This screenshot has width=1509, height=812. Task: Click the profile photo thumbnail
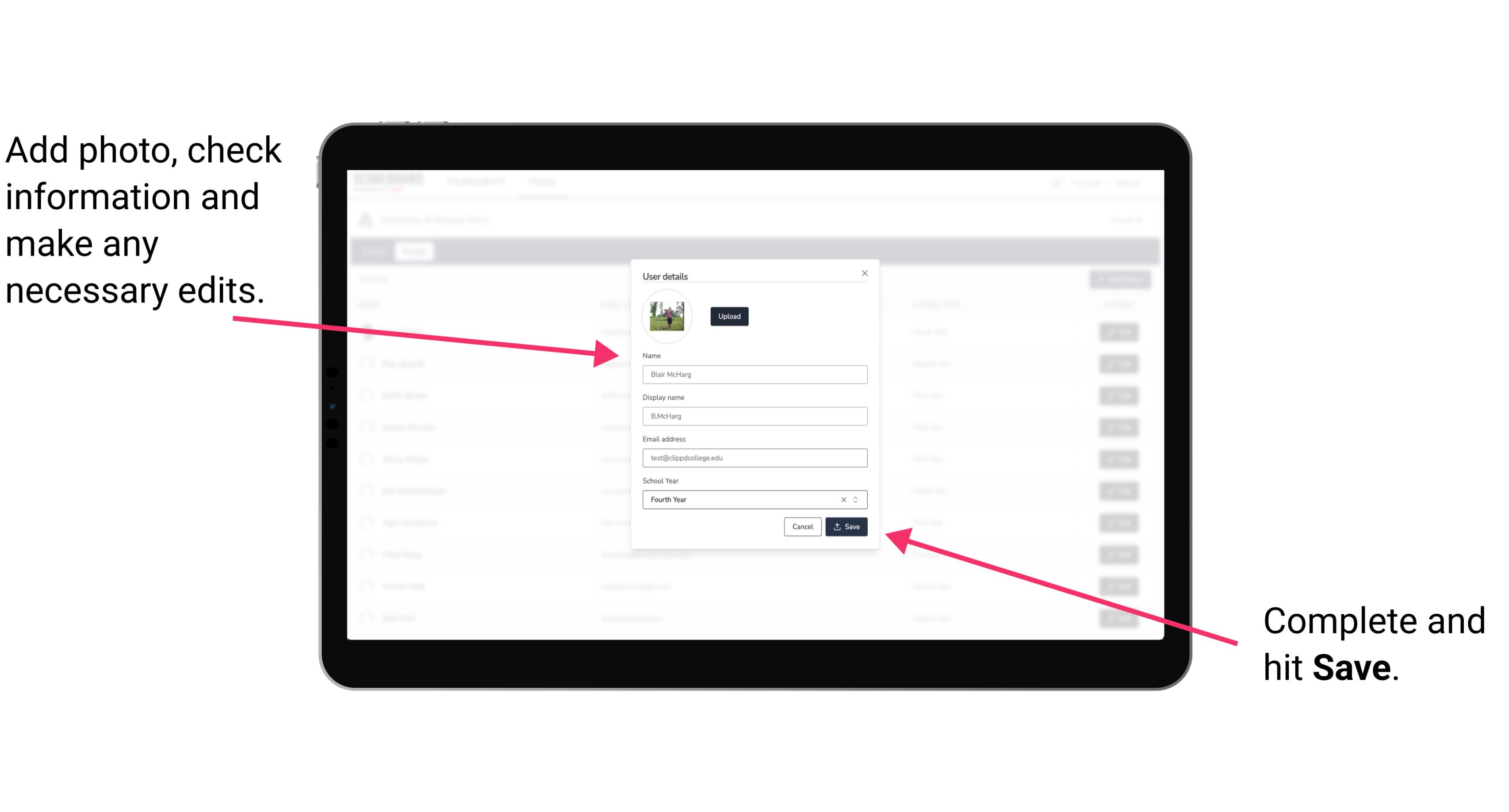[665, 316]
